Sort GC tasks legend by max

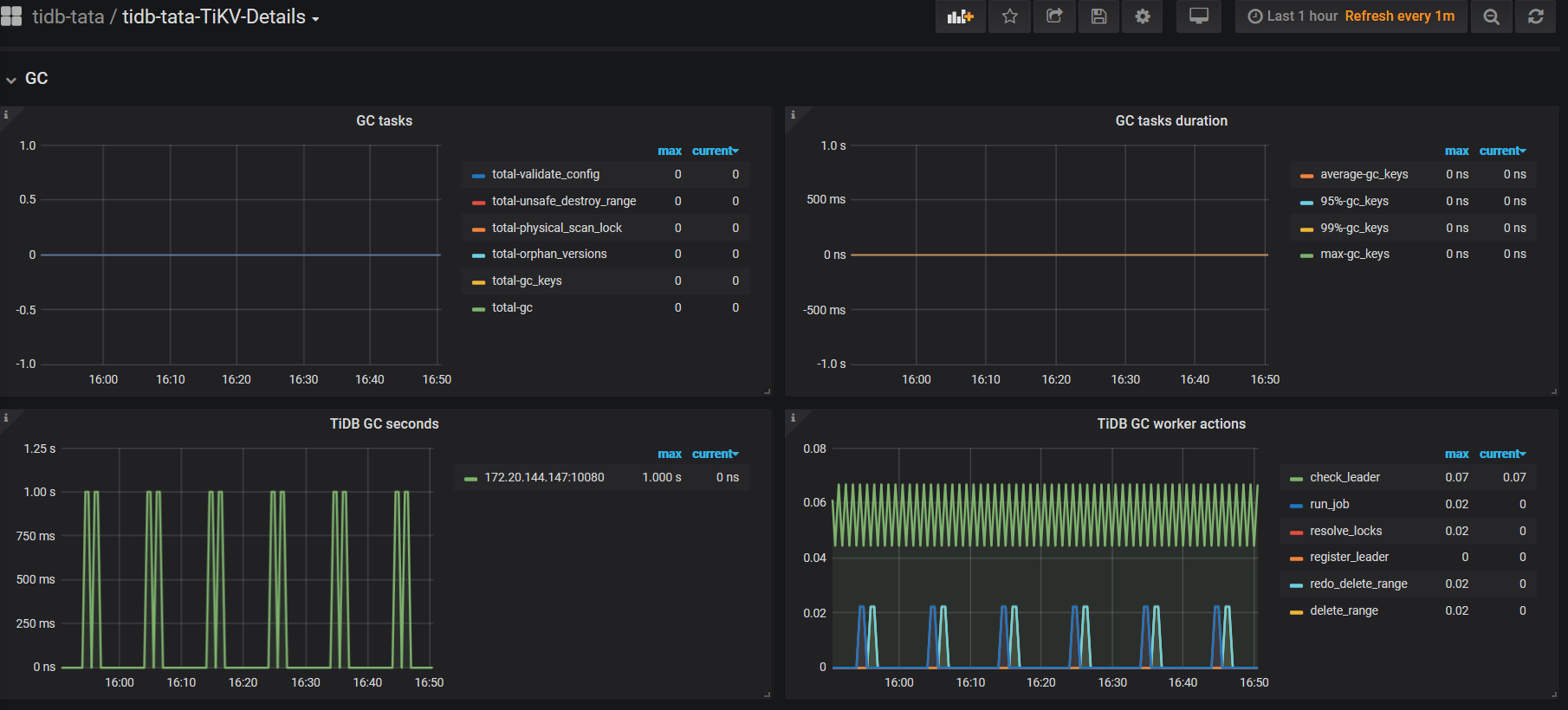pyautogui.click(x=669, y=151)
